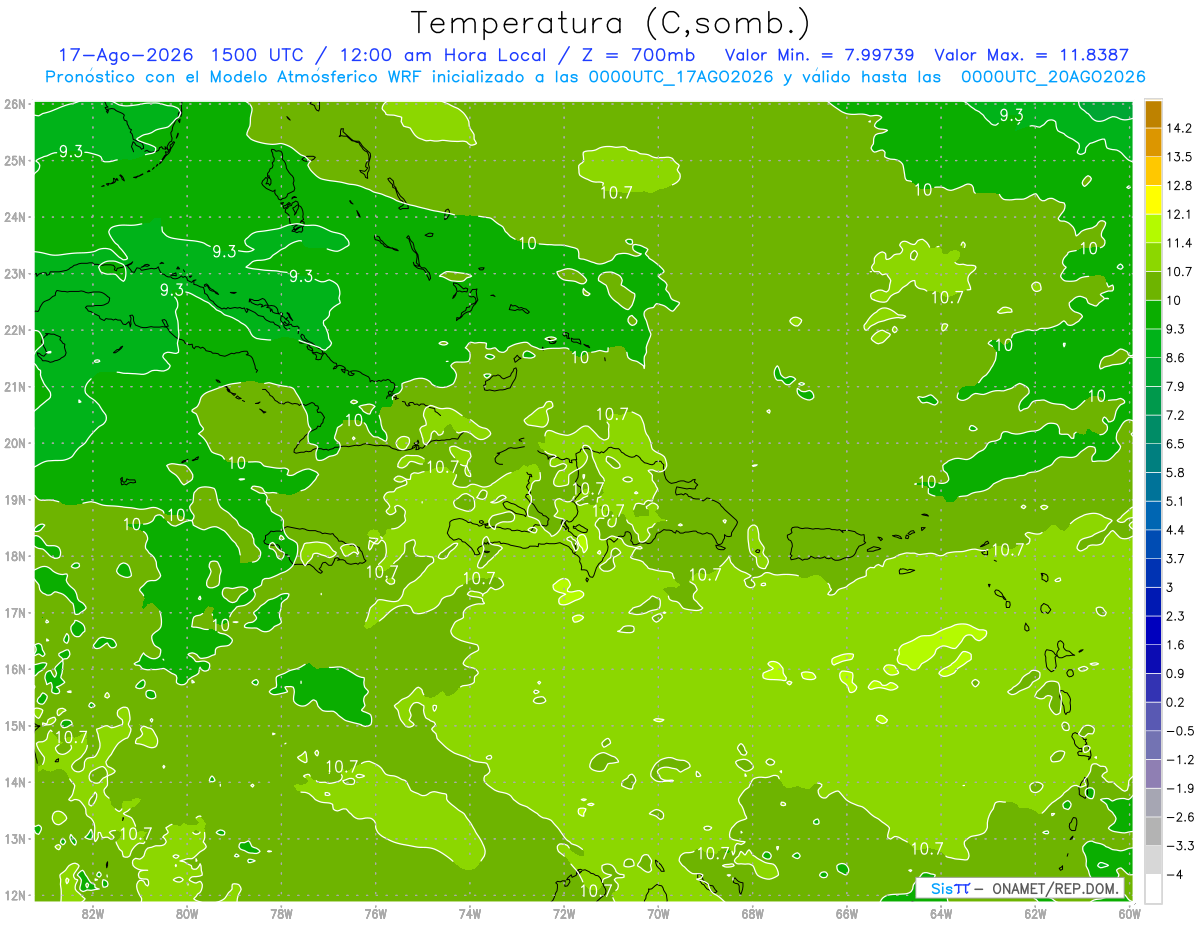Click the "7.9" color scale label
Screen dimensions: 1200x927
pyautogui.click(x=1176, y=387)
